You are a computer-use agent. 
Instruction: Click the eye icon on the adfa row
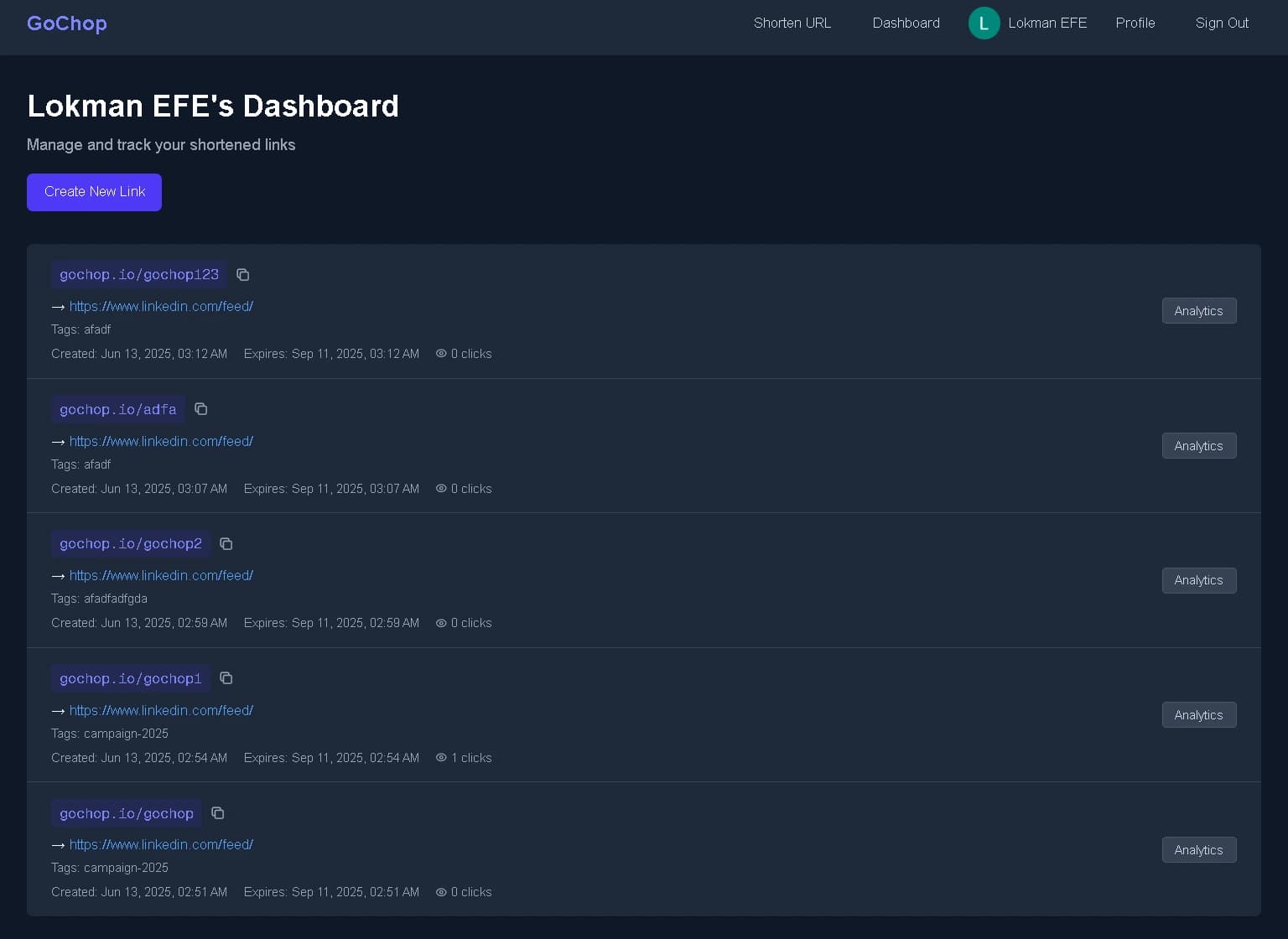tap(441, 488)
